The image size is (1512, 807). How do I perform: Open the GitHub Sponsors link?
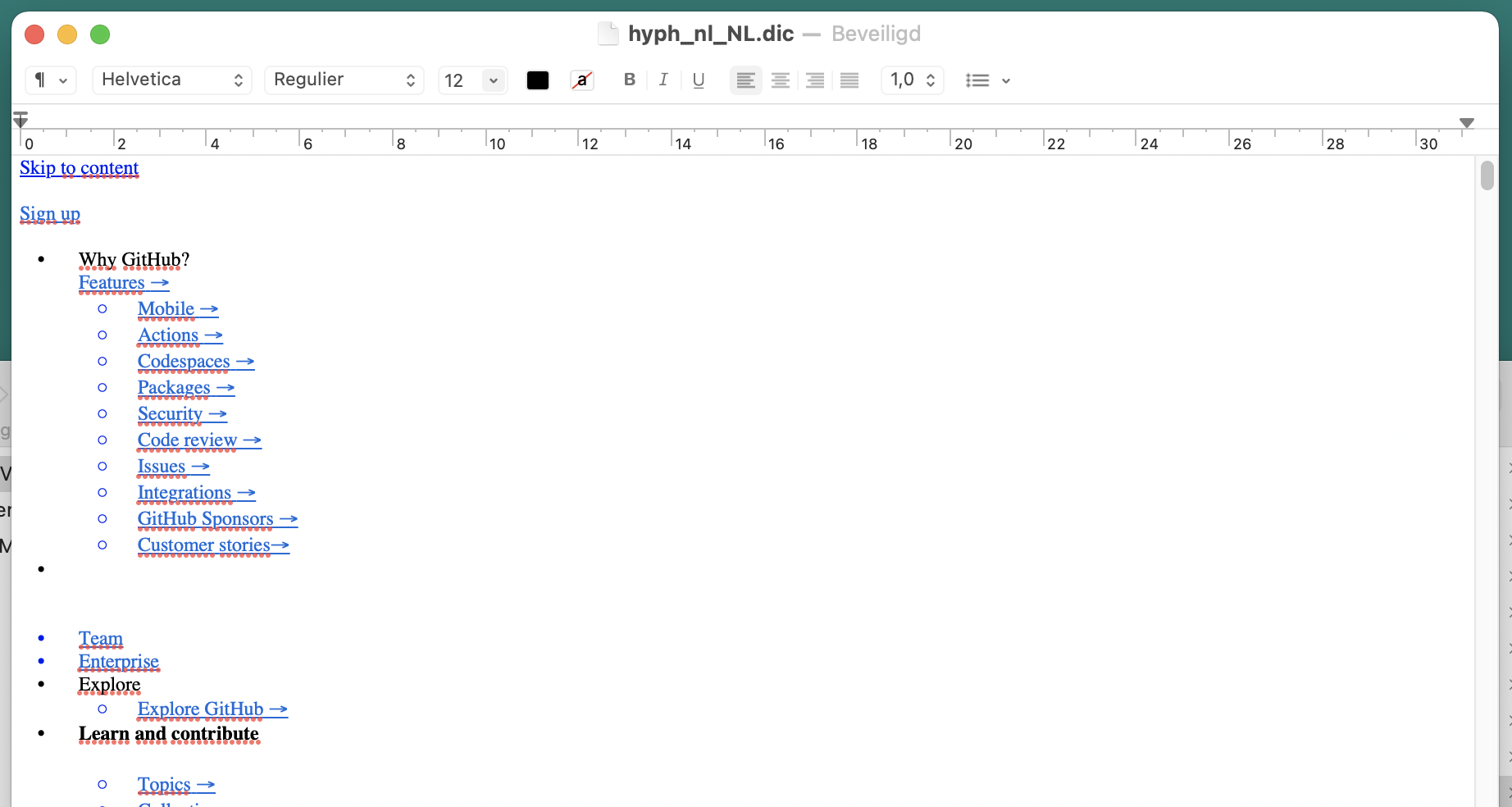(x=217, y=519)
